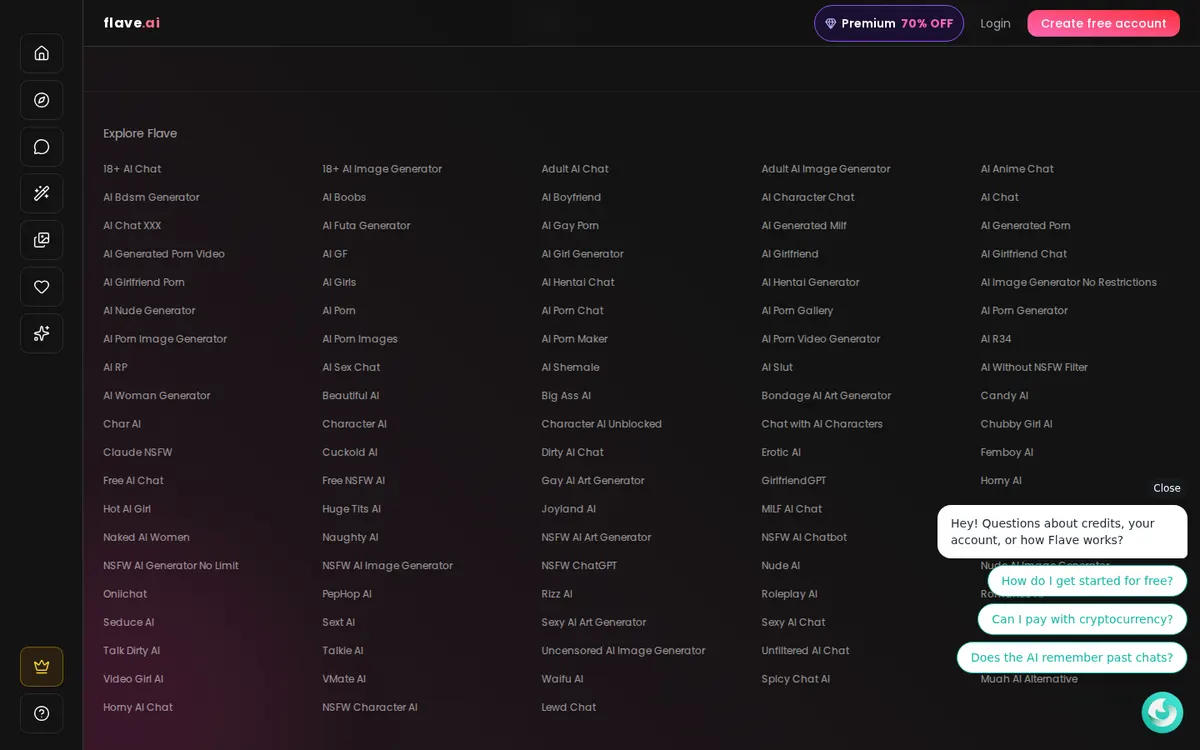This screenshot has height=750, width=1200.
Task: Open the Talk Dirty AI link
Action: click(132, 651)
